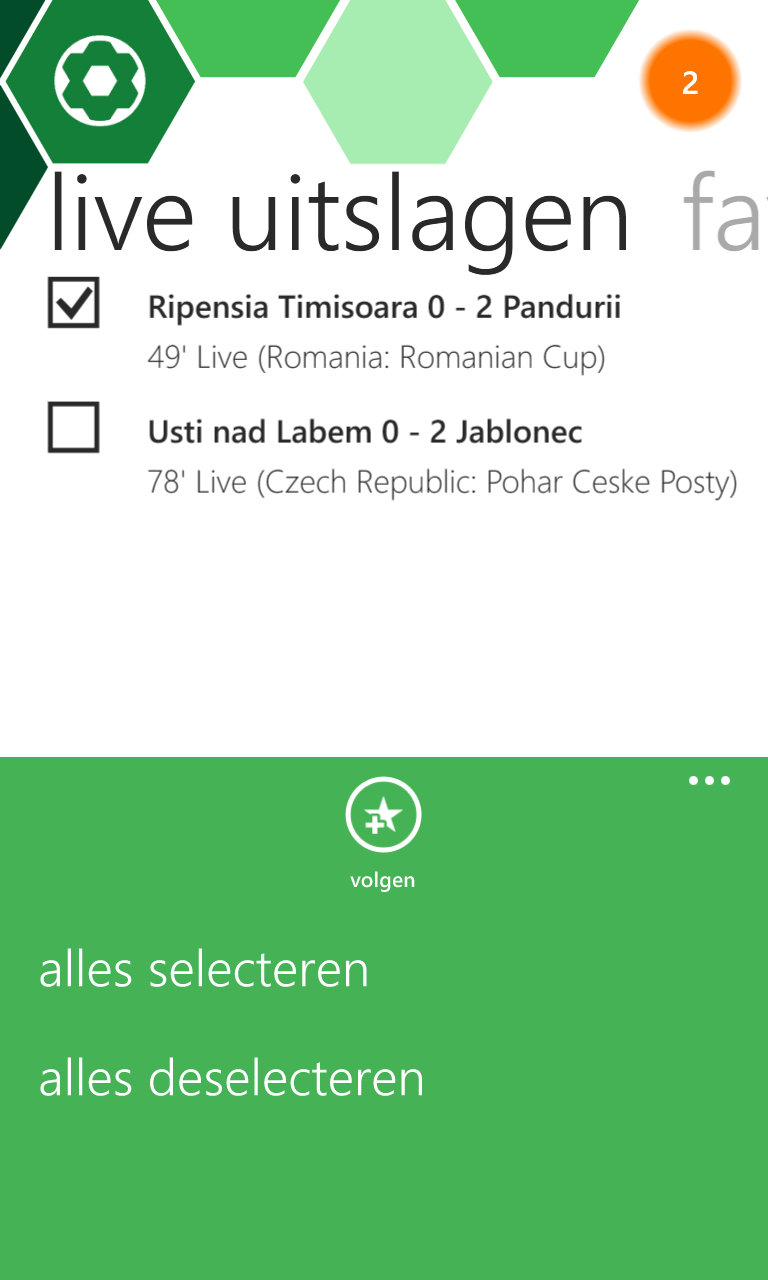Open Ripensia Timisoara 0 - 2 Pandurii match
768x1280 pixels.
click(384, 307)
